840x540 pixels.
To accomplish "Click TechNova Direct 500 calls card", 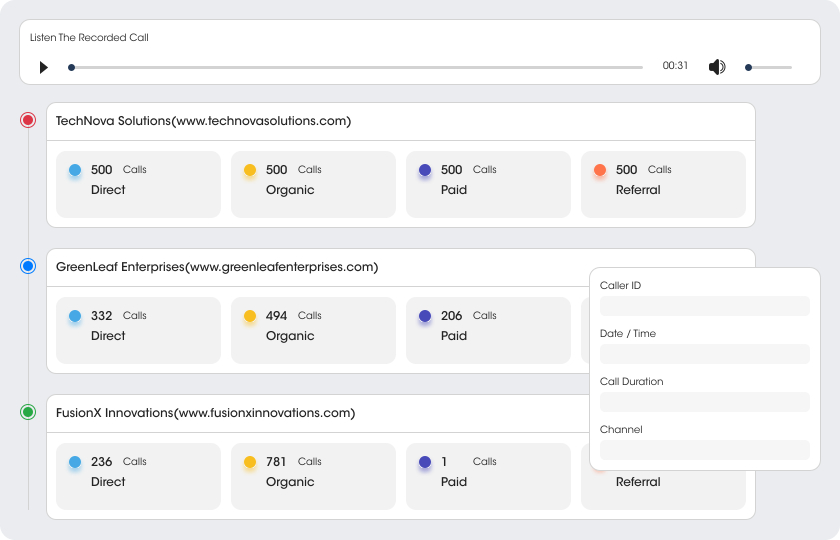I will tap(138, 184).
